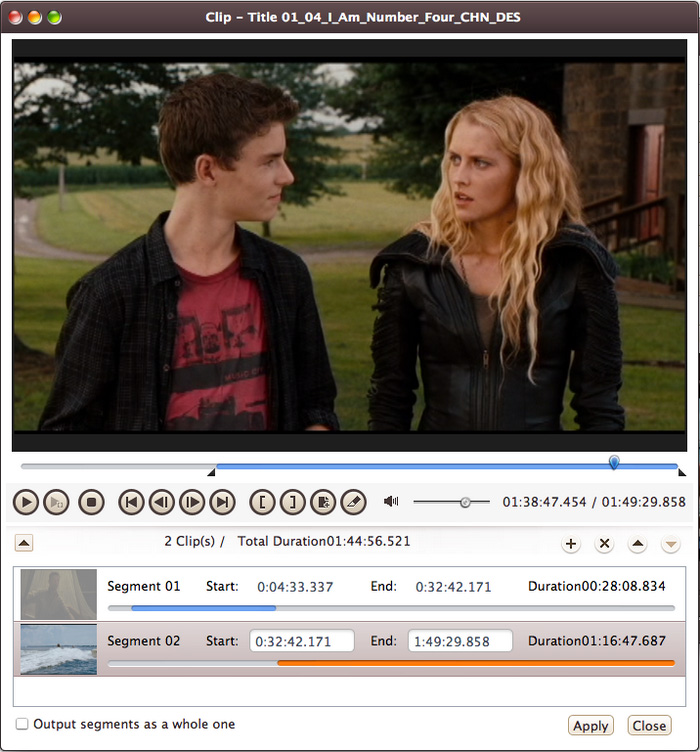
Task: Click the Apply button
Action: click(x=591, y=726)
